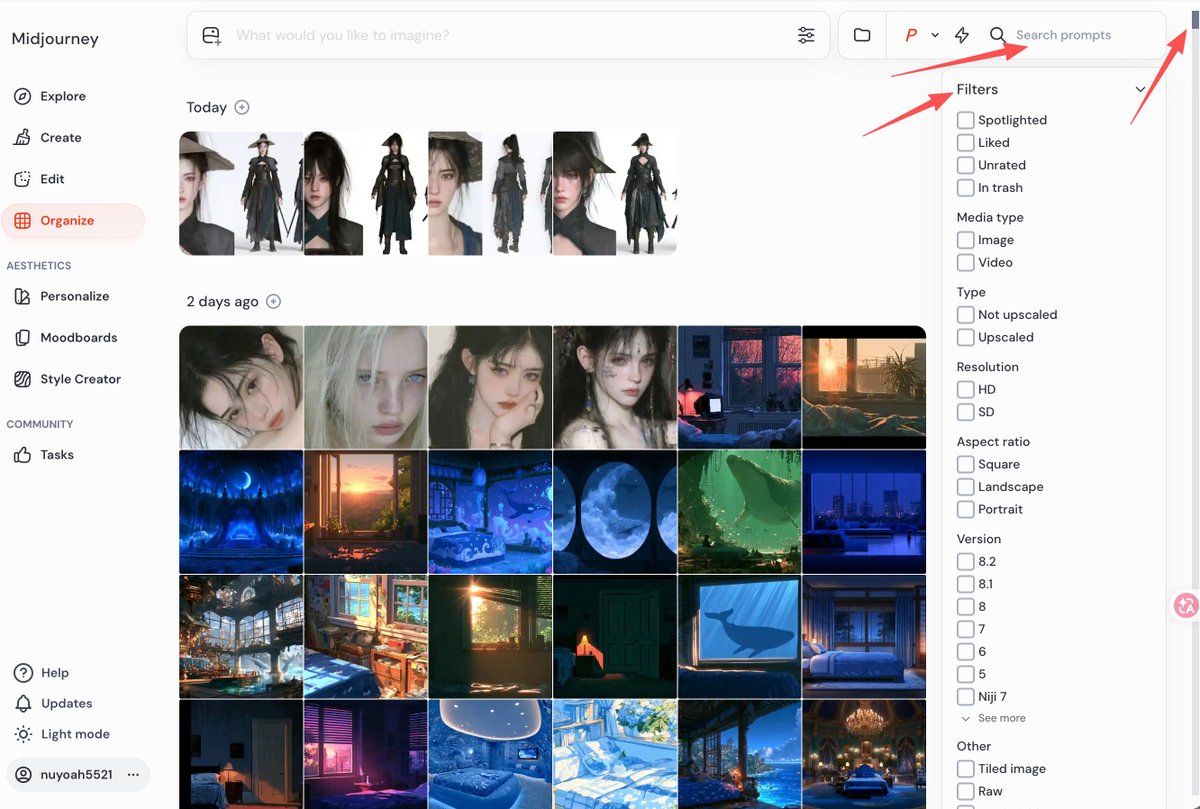This screenshot has height=809, width=1200.
Task: Go to Tasks thumbs-up item
Action: 44,454
